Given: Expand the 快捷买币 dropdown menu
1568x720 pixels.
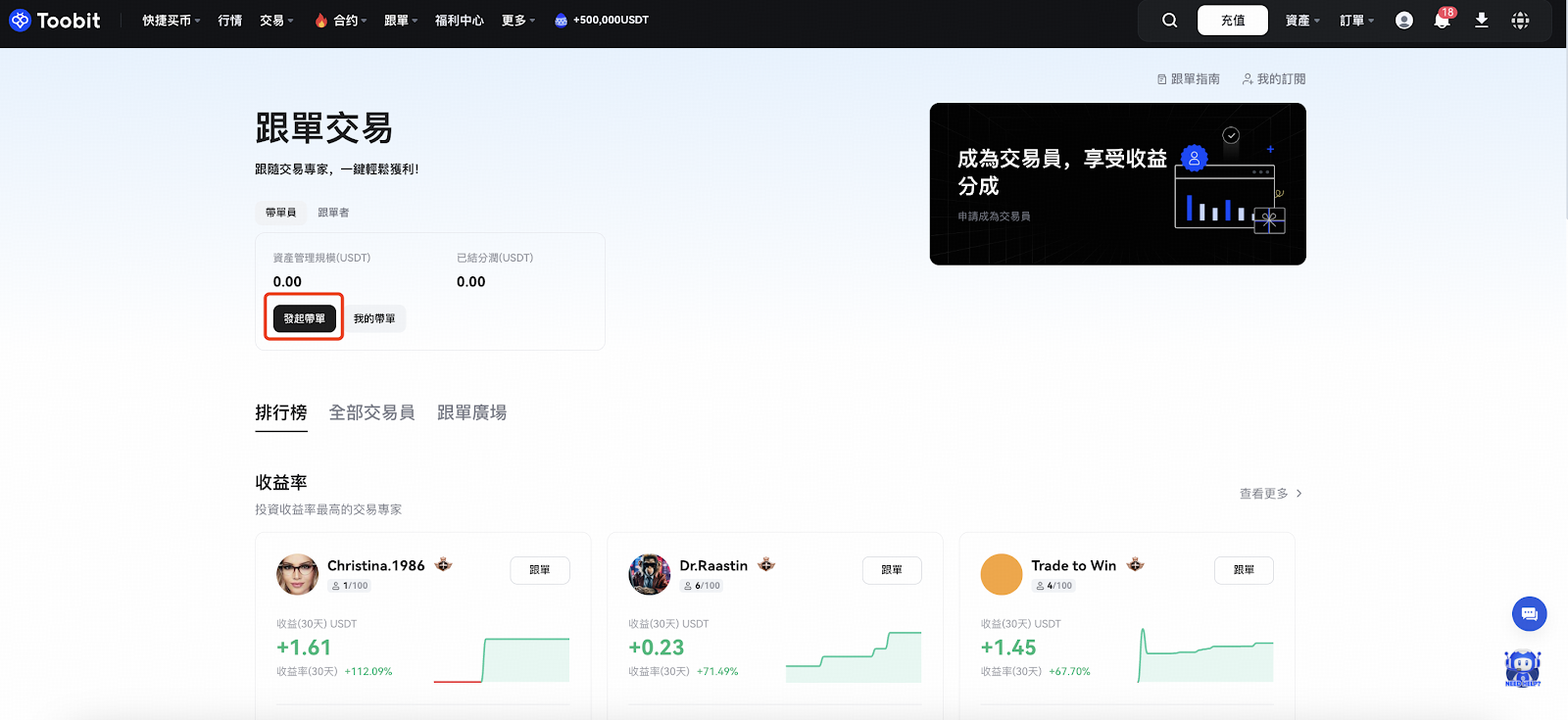Looking at the screenshot, I should pyautogui.click(x=171, y=21).
